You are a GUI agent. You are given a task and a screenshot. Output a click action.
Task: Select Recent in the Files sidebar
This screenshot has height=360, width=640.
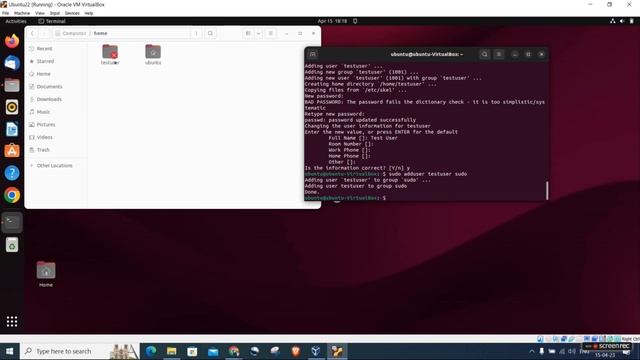tap(56, 49)
